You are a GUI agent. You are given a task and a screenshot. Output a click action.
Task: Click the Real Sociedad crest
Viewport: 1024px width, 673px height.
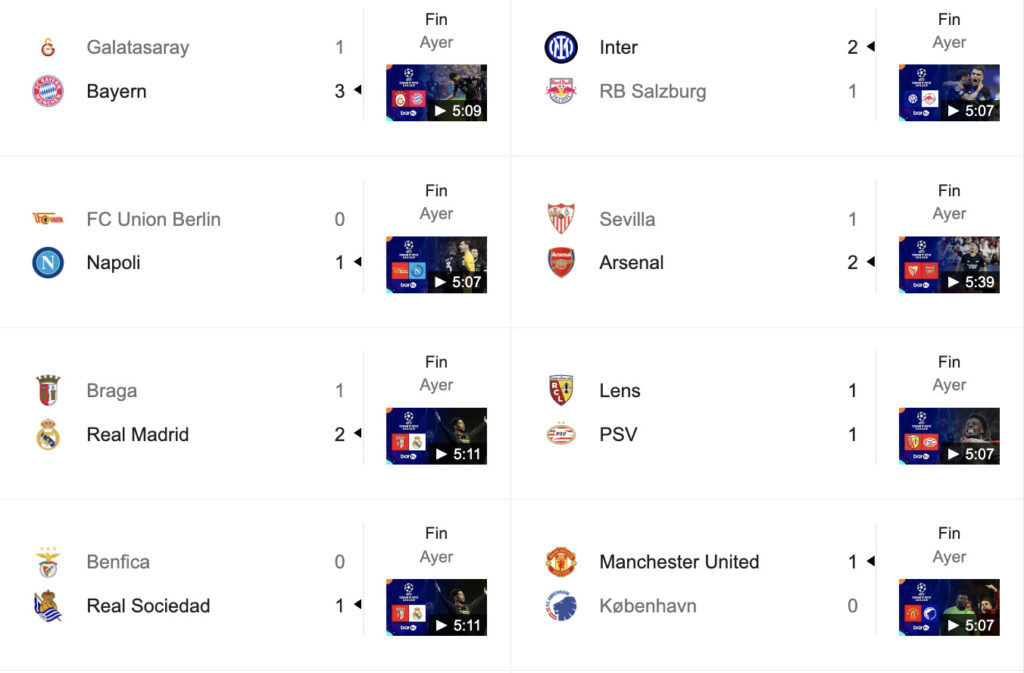coord(48,606)
